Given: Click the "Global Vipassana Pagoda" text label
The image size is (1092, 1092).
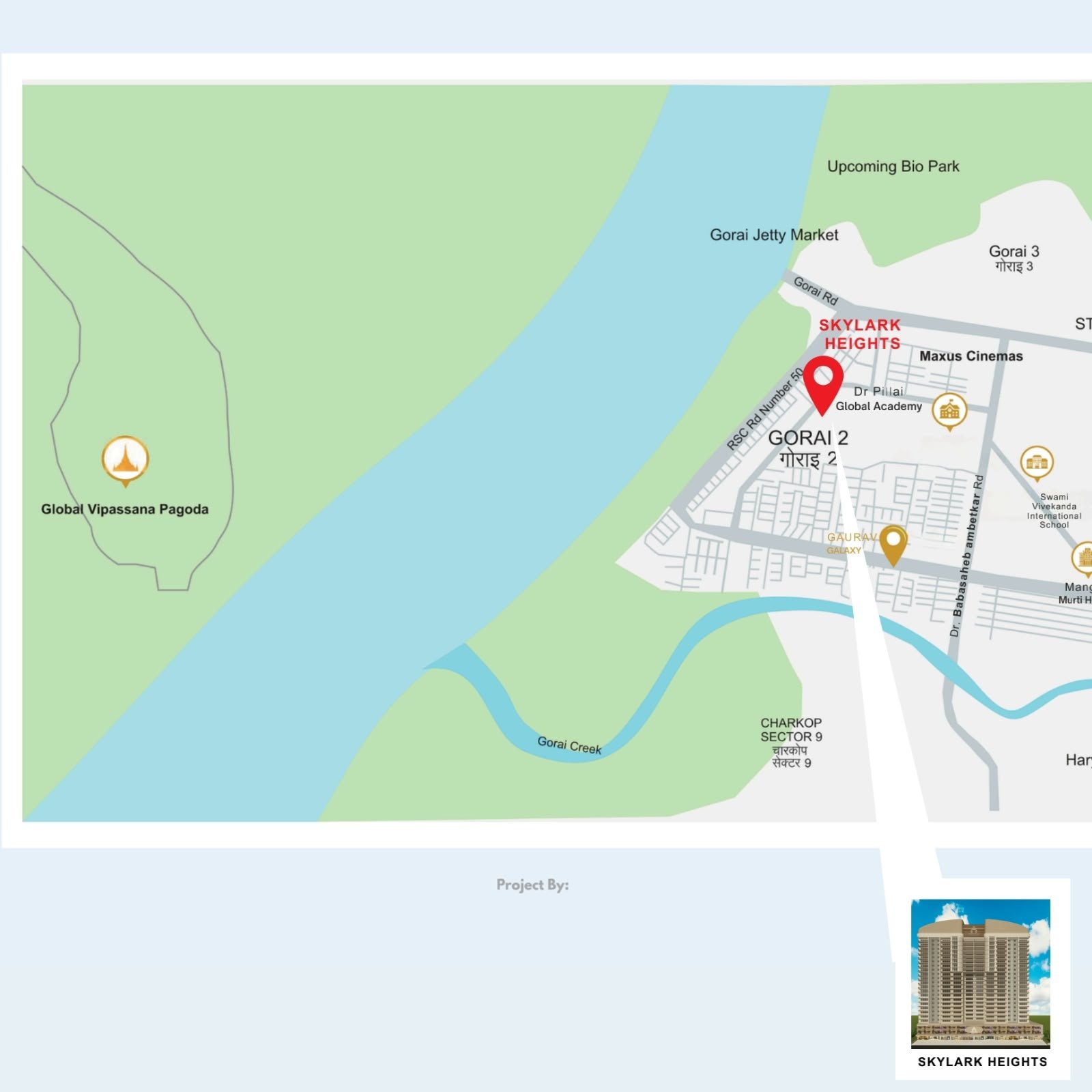Looking at the screenshot, I should click(125, 509).
